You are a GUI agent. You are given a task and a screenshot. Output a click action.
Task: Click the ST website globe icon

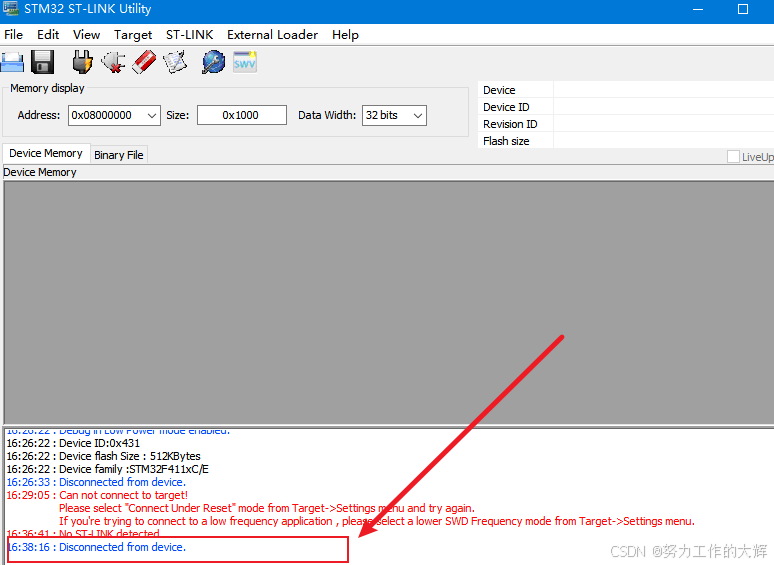213,62
